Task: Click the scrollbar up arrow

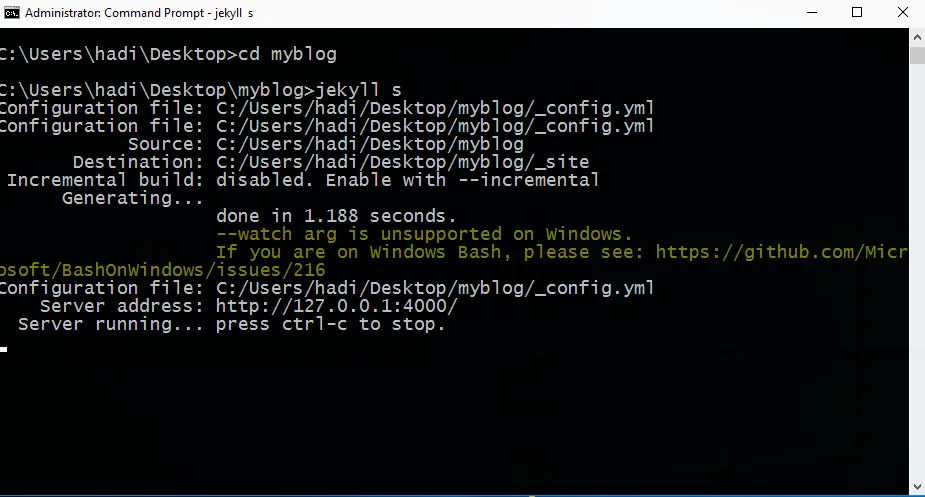Action: 917,37
